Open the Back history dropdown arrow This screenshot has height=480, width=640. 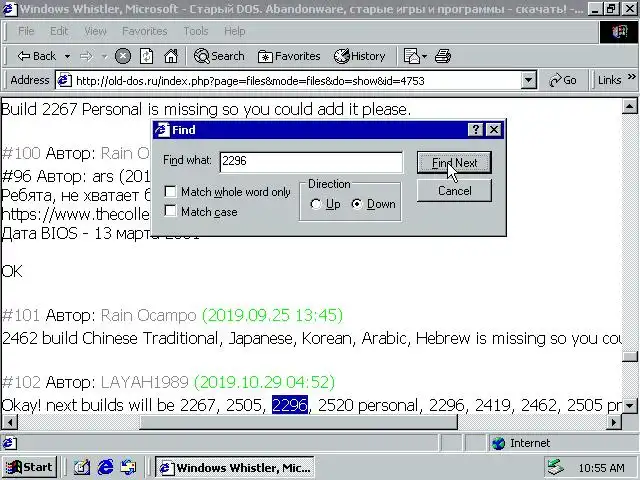coord(67,56)
